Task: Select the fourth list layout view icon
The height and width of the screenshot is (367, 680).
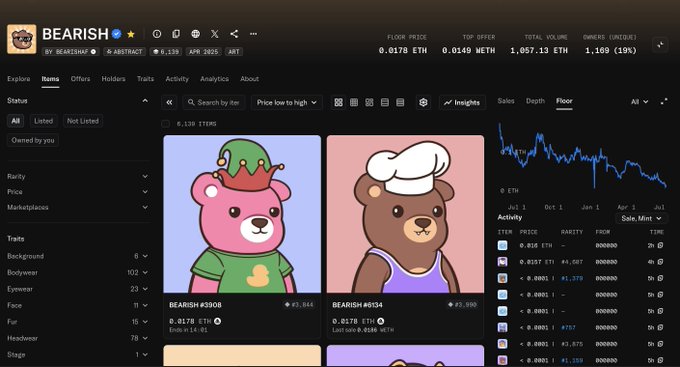Action: 385,102
